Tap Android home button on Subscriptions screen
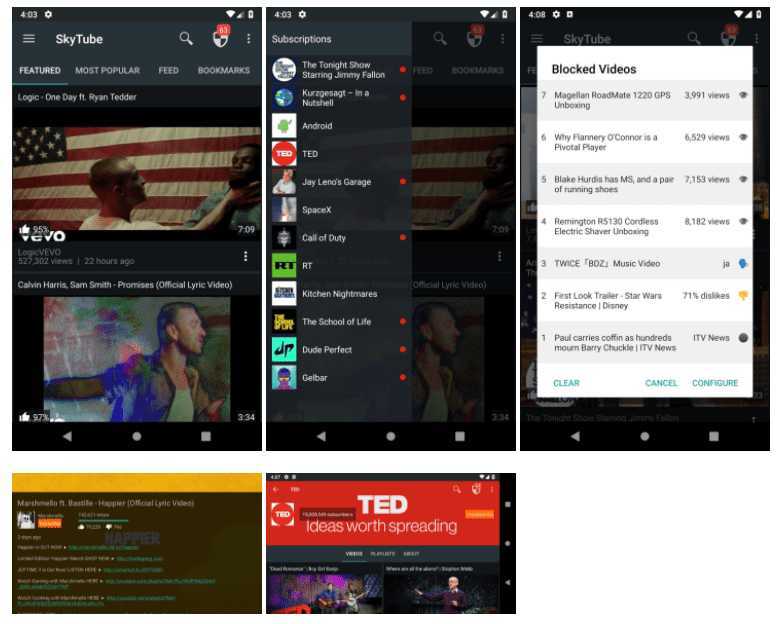The image size is (782, 624). pyautogui.click(x=391, y=436)
